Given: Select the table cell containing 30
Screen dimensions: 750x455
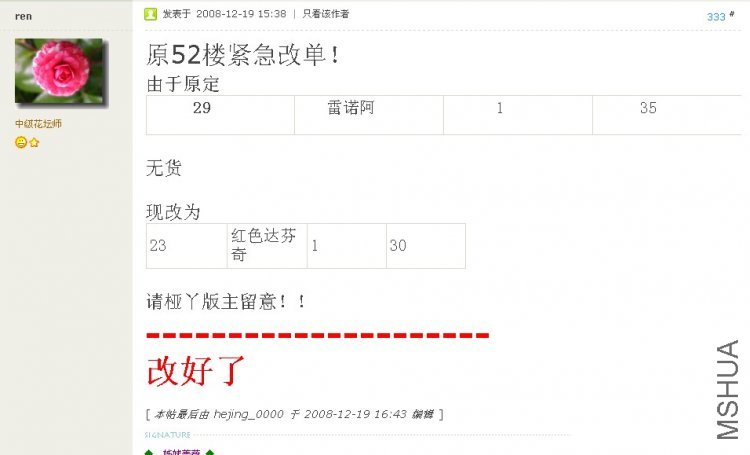Looking at the screenshot, I should (426, 246).
